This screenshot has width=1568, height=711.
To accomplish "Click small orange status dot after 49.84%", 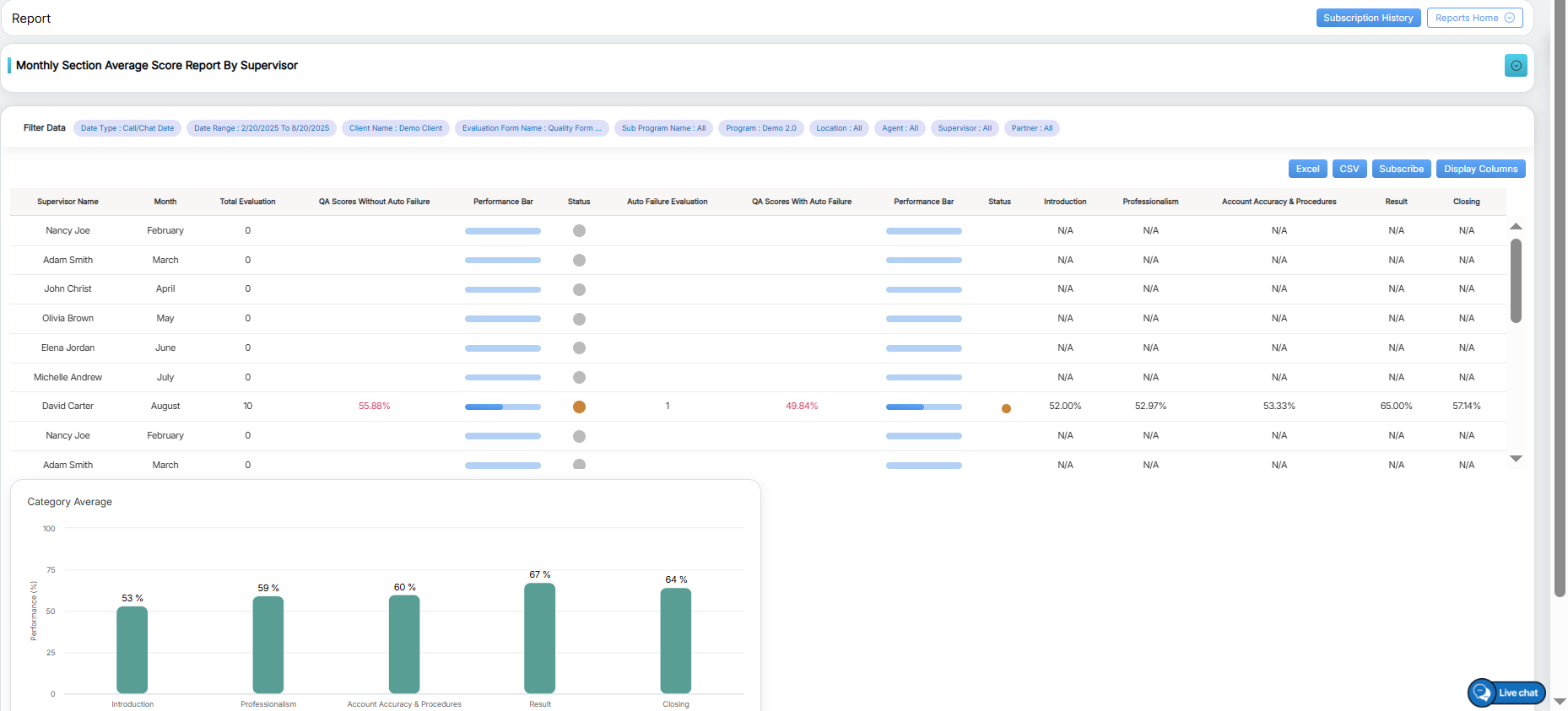I will [1006, 408].
